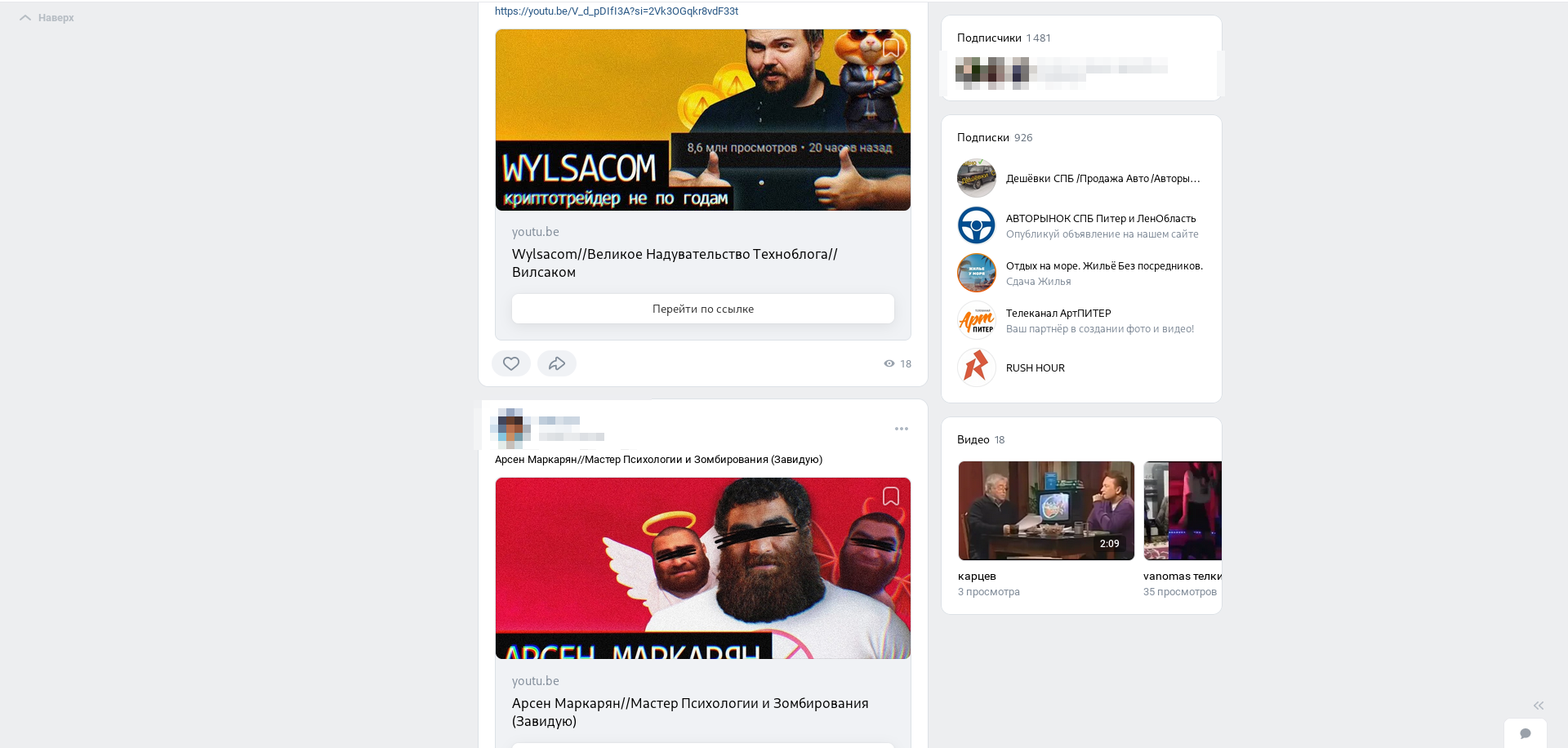Open Телеканал АртПИТЕР group name
The image size is (1568, 748).
(1058, 314)
